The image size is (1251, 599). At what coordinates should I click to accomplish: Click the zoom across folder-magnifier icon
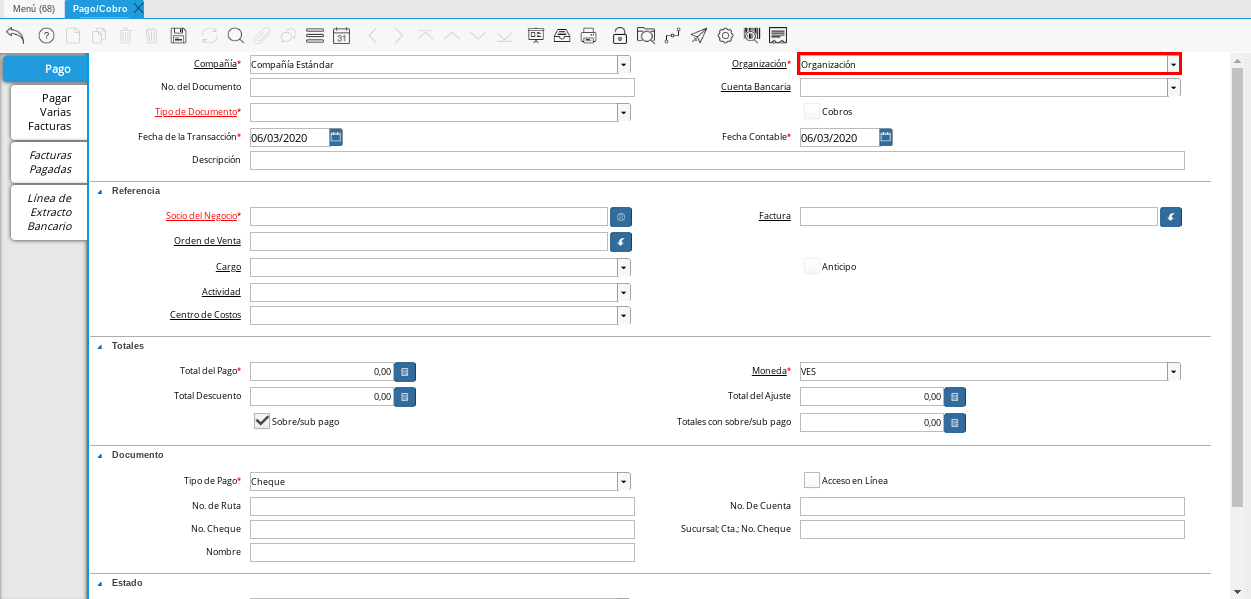[x=646, y=36]
